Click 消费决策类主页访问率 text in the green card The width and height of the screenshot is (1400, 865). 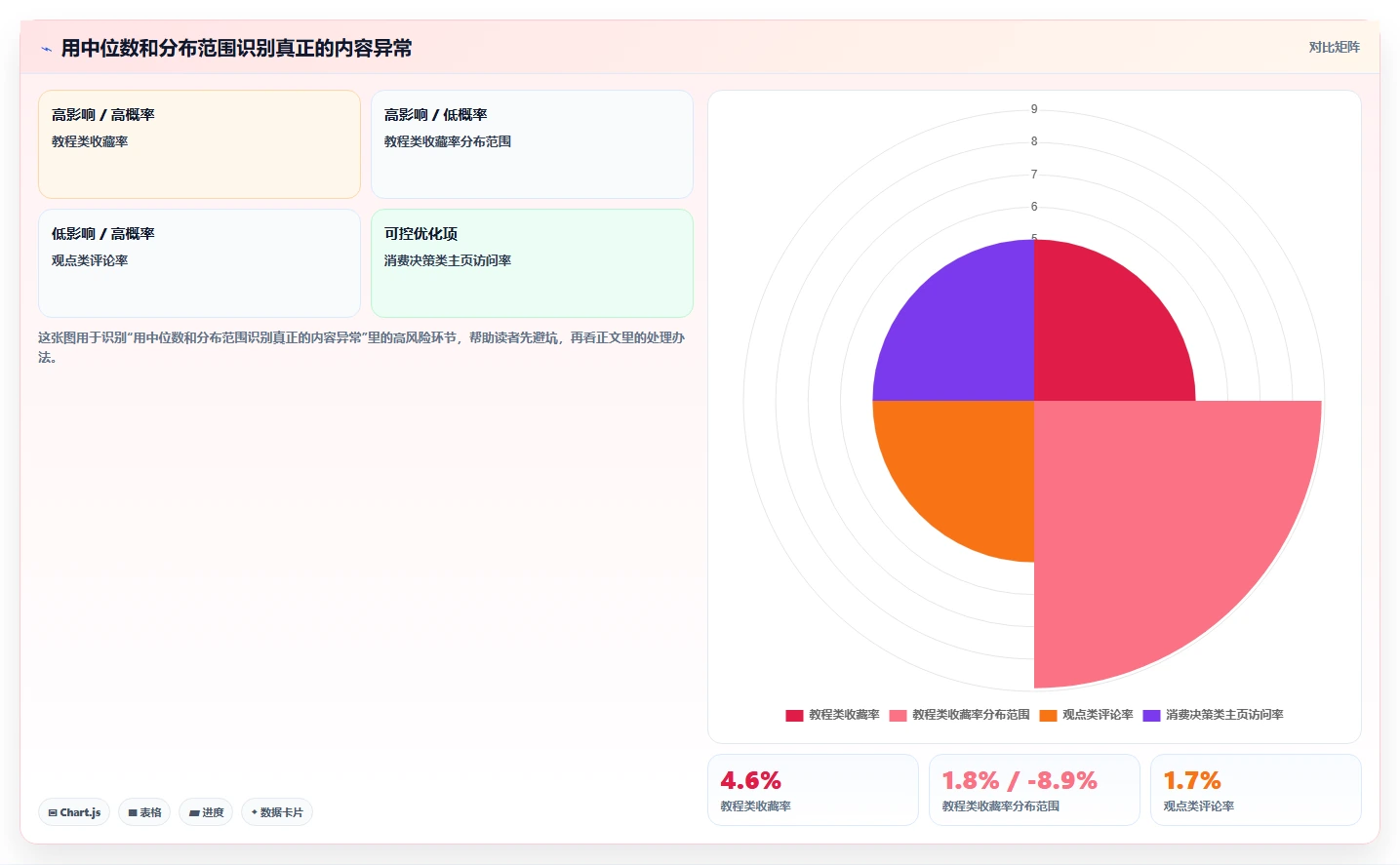pos(448,260)
